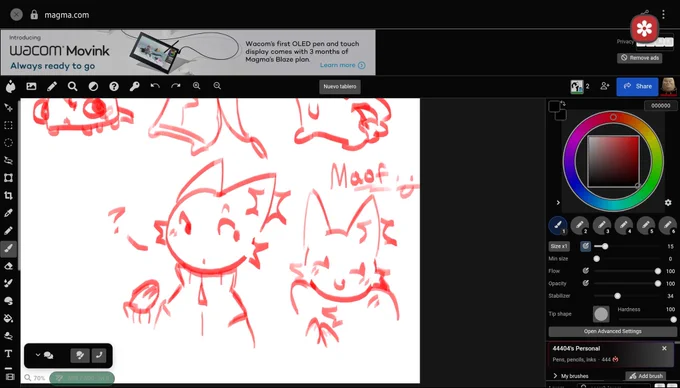Zoom out of the canvas
Image resolution: width=680 pixels, height=388 pixels.
[217, 86]
